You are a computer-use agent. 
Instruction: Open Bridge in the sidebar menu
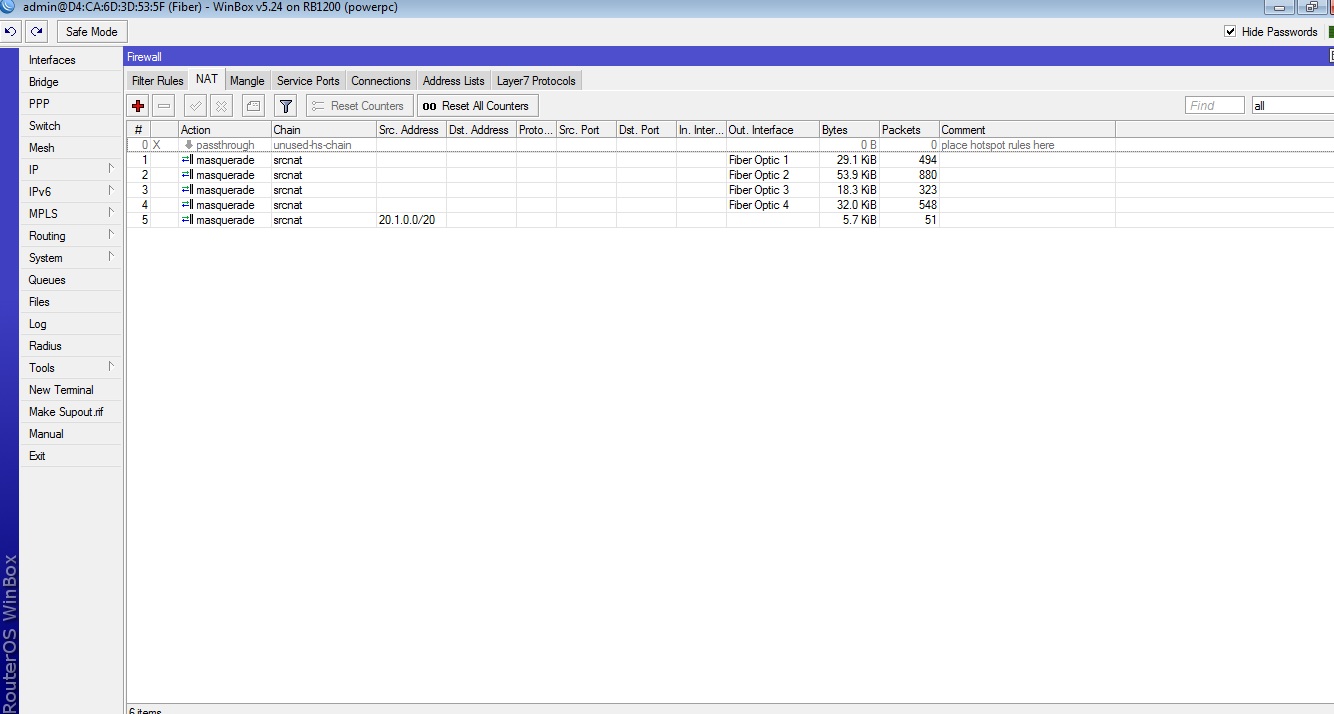click(x=71, y=82)
